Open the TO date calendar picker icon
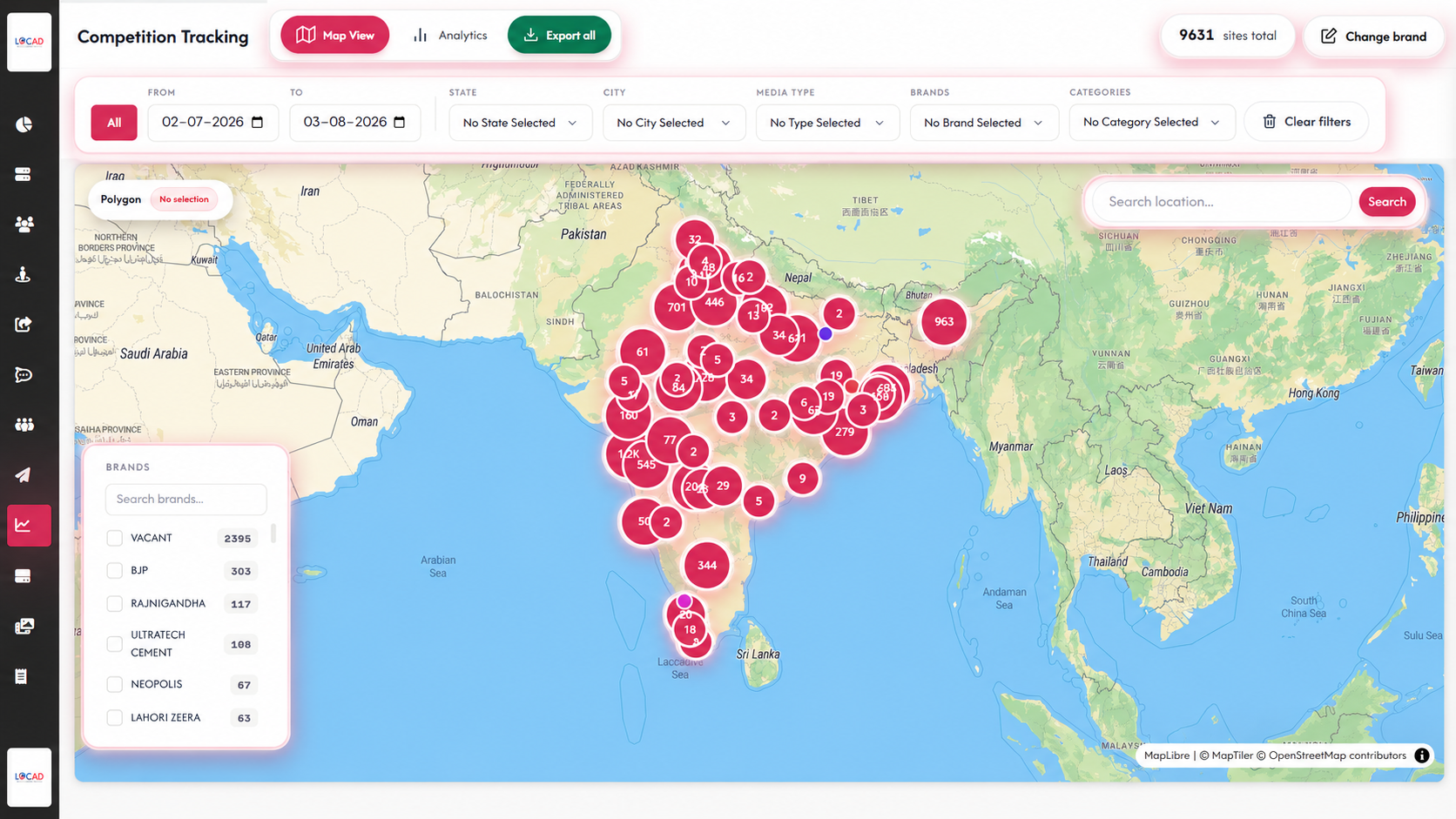 click(x=400, y=122)
